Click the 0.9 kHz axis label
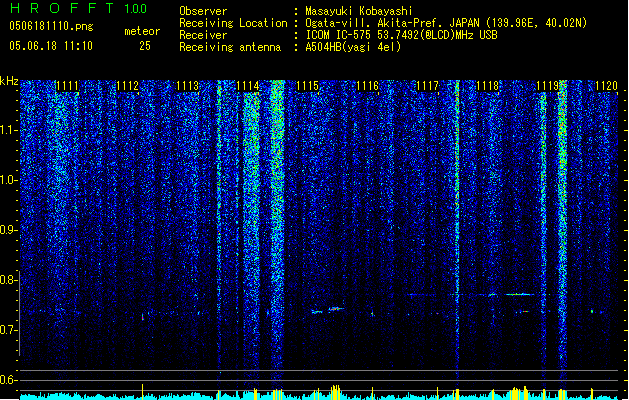 9,230
